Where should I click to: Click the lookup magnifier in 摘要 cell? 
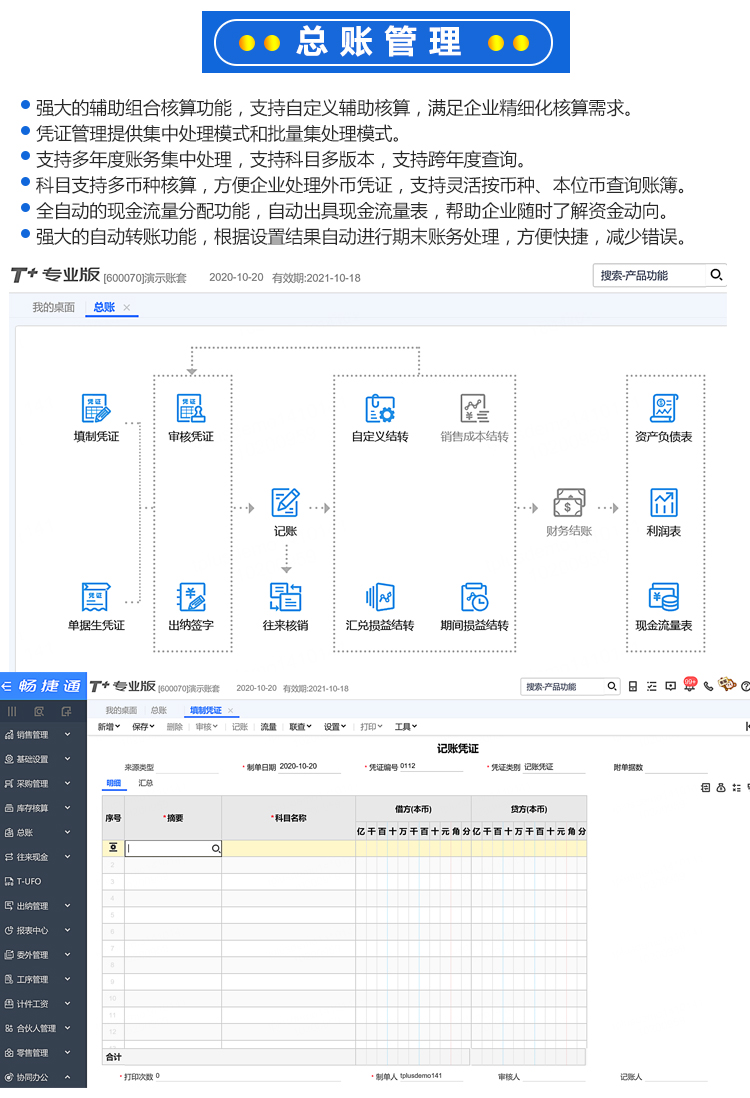click(x=216, y=849)
